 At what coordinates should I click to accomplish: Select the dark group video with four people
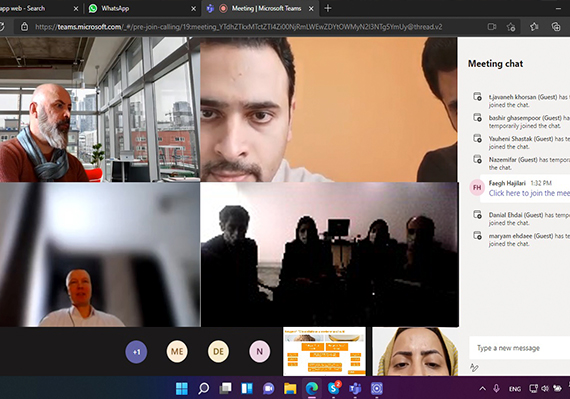(329, 254)
